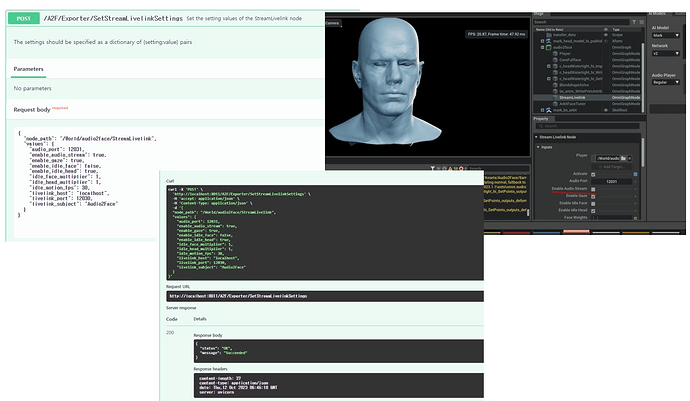Click the green swatch beside Face Weights
Image resolution: width=690 pixels, height=401 pixels.
(x=635, y=218)
